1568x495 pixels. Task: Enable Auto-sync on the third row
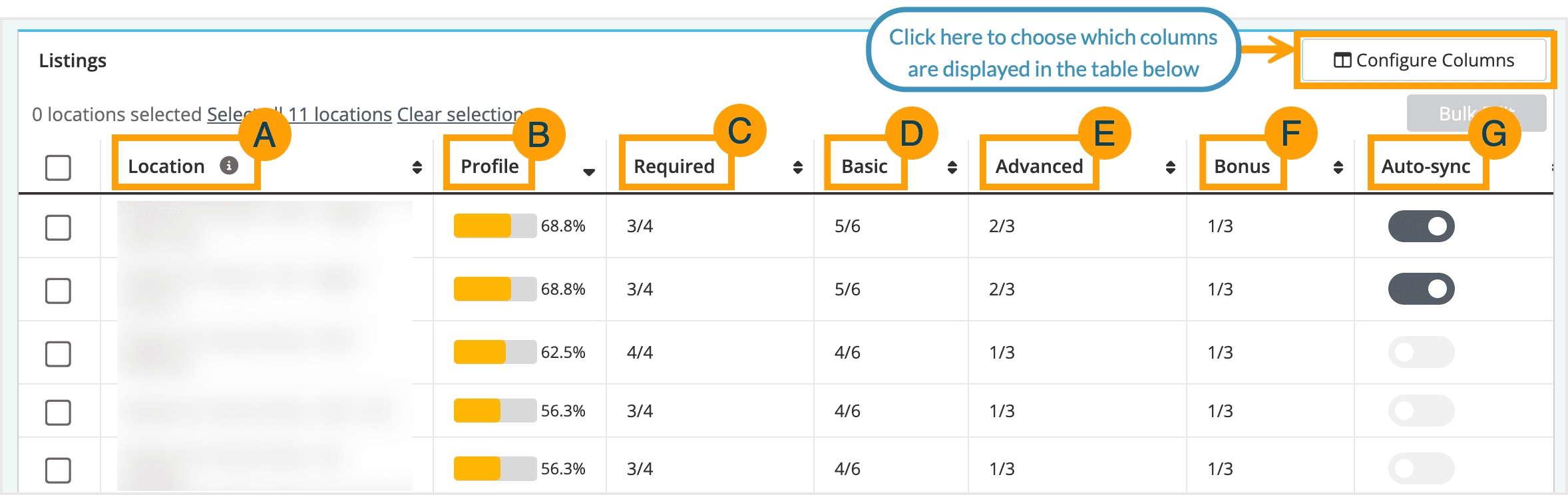point(1421,352)
